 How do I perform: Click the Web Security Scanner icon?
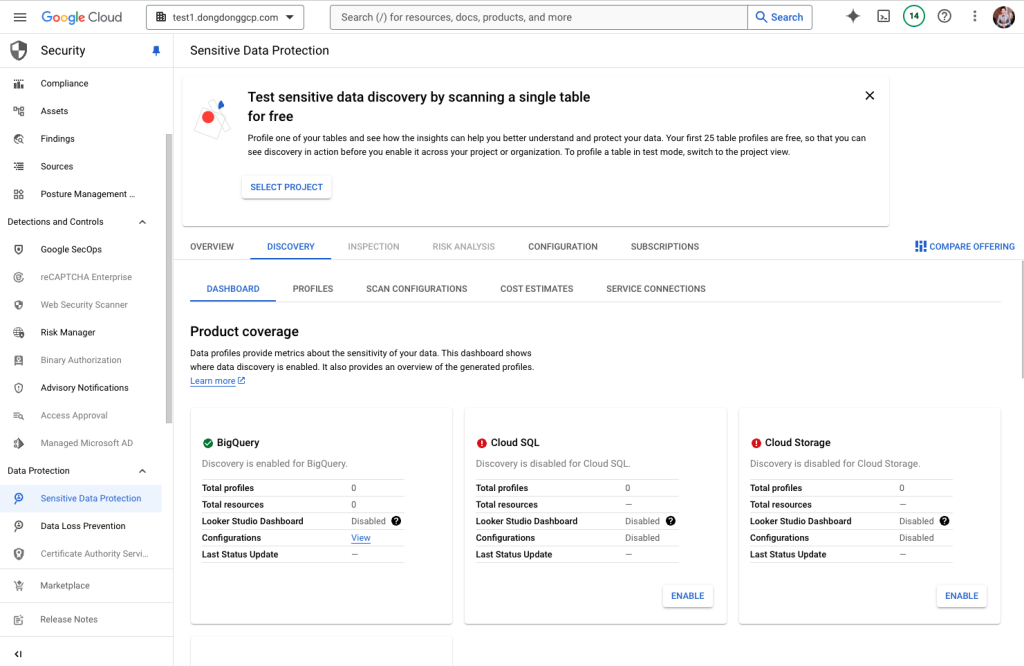pos(19,305)
